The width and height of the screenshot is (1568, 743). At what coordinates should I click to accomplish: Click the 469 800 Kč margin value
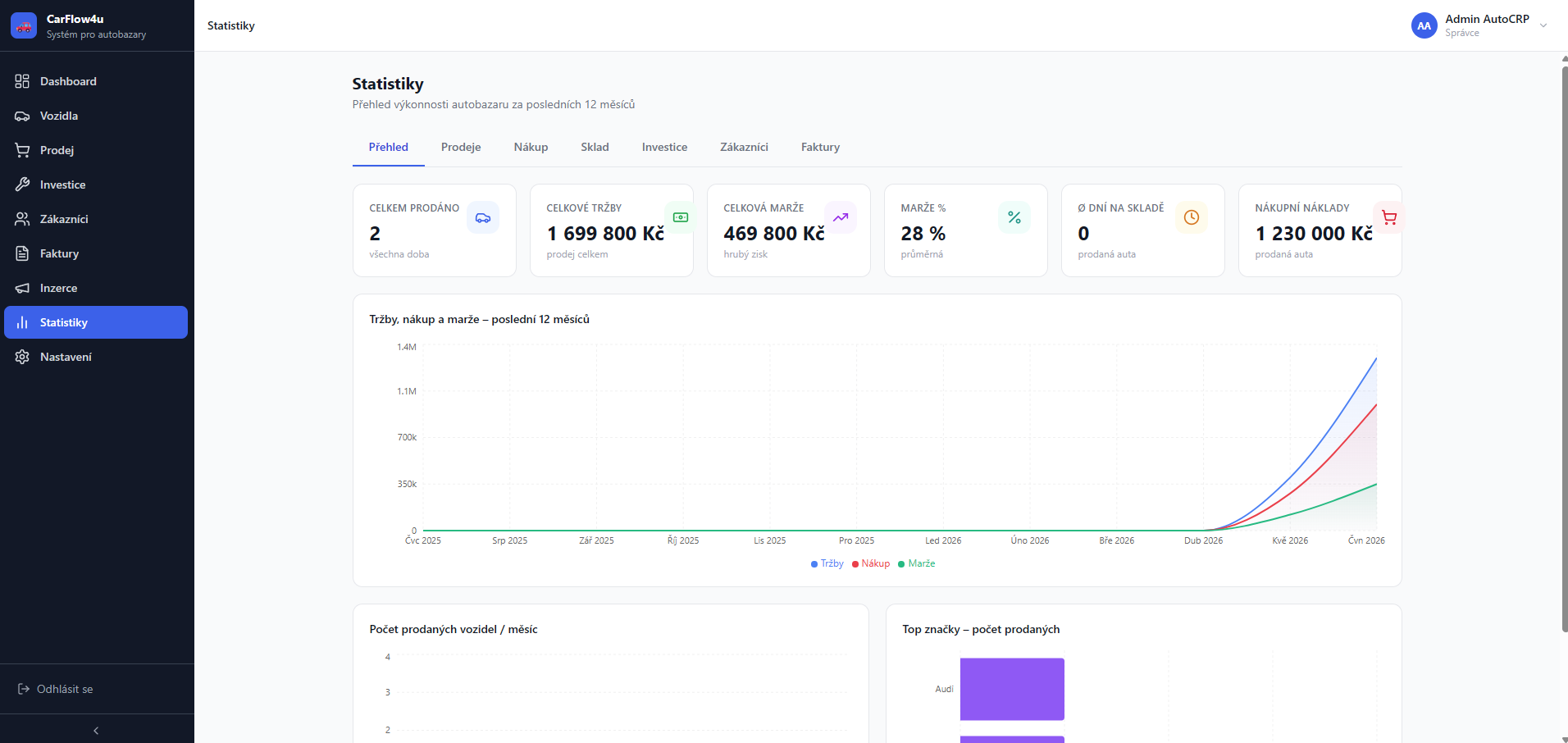coord(774,234)
